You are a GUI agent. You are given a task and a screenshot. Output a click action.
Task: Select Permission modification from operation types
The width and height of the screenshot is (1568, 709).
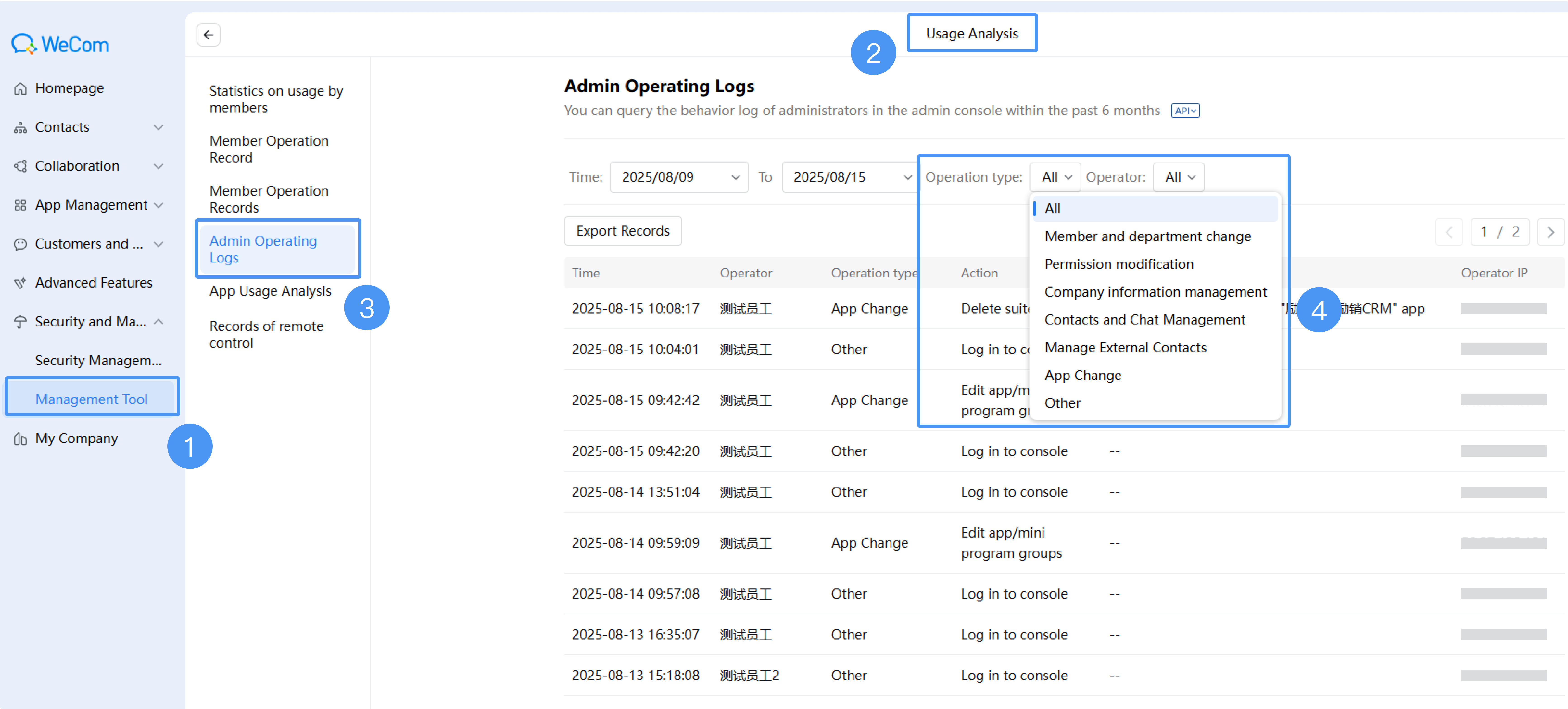(x=1119, y=264)
